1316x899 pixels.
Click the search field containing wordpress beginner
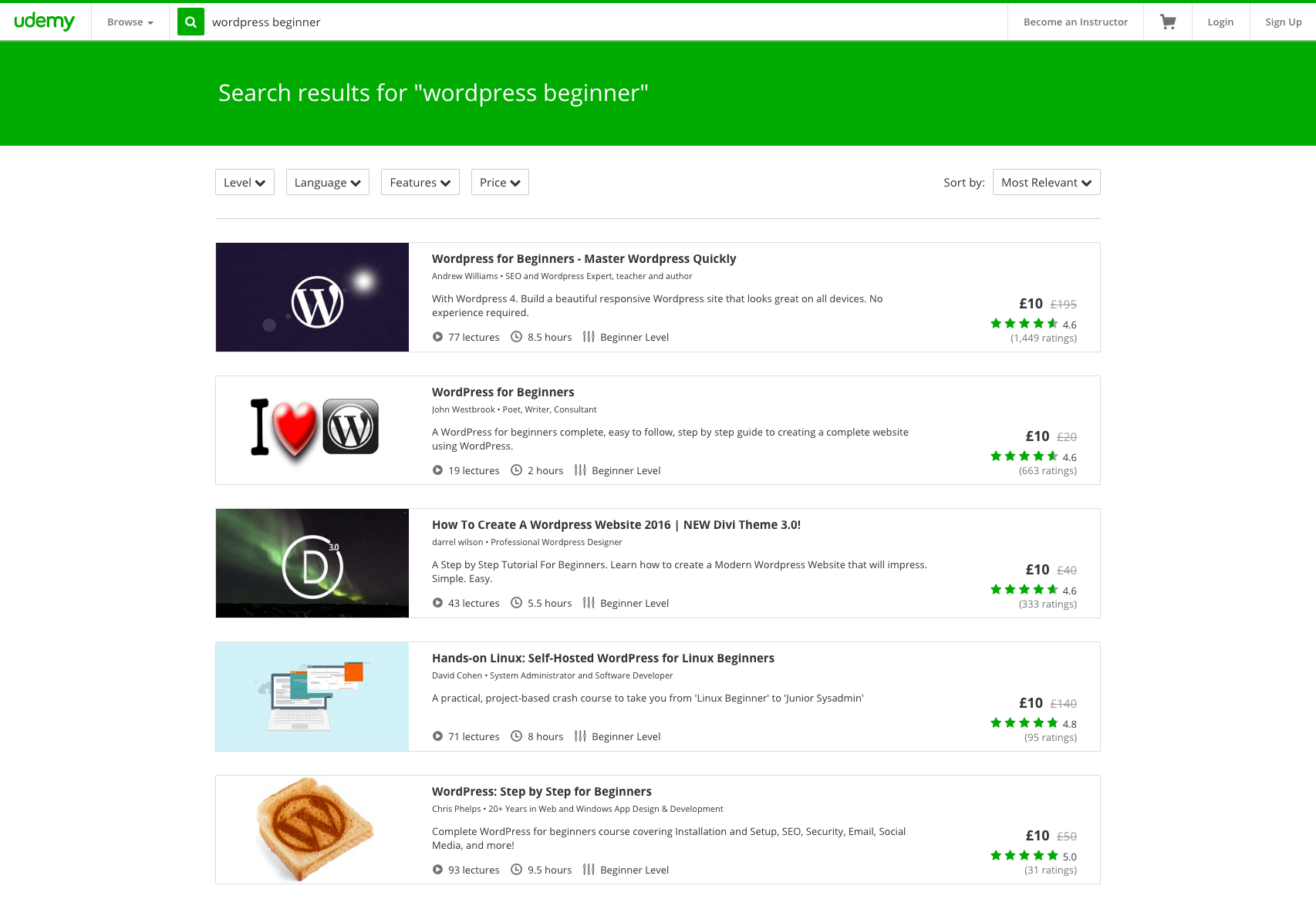pos(606,22)
